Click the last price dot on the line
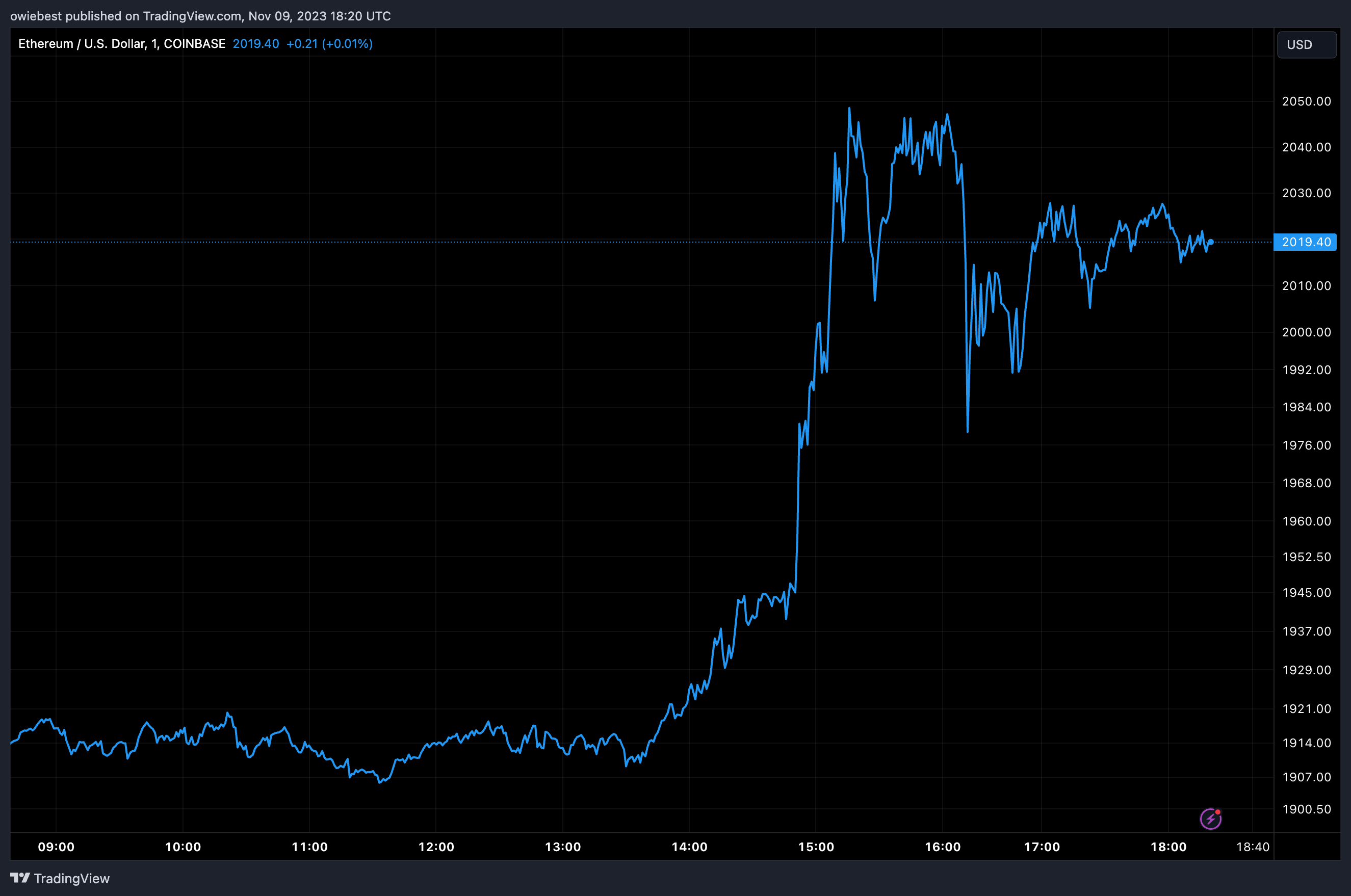The width and height of the screenshot is (1351, 896). [1210, 242]
